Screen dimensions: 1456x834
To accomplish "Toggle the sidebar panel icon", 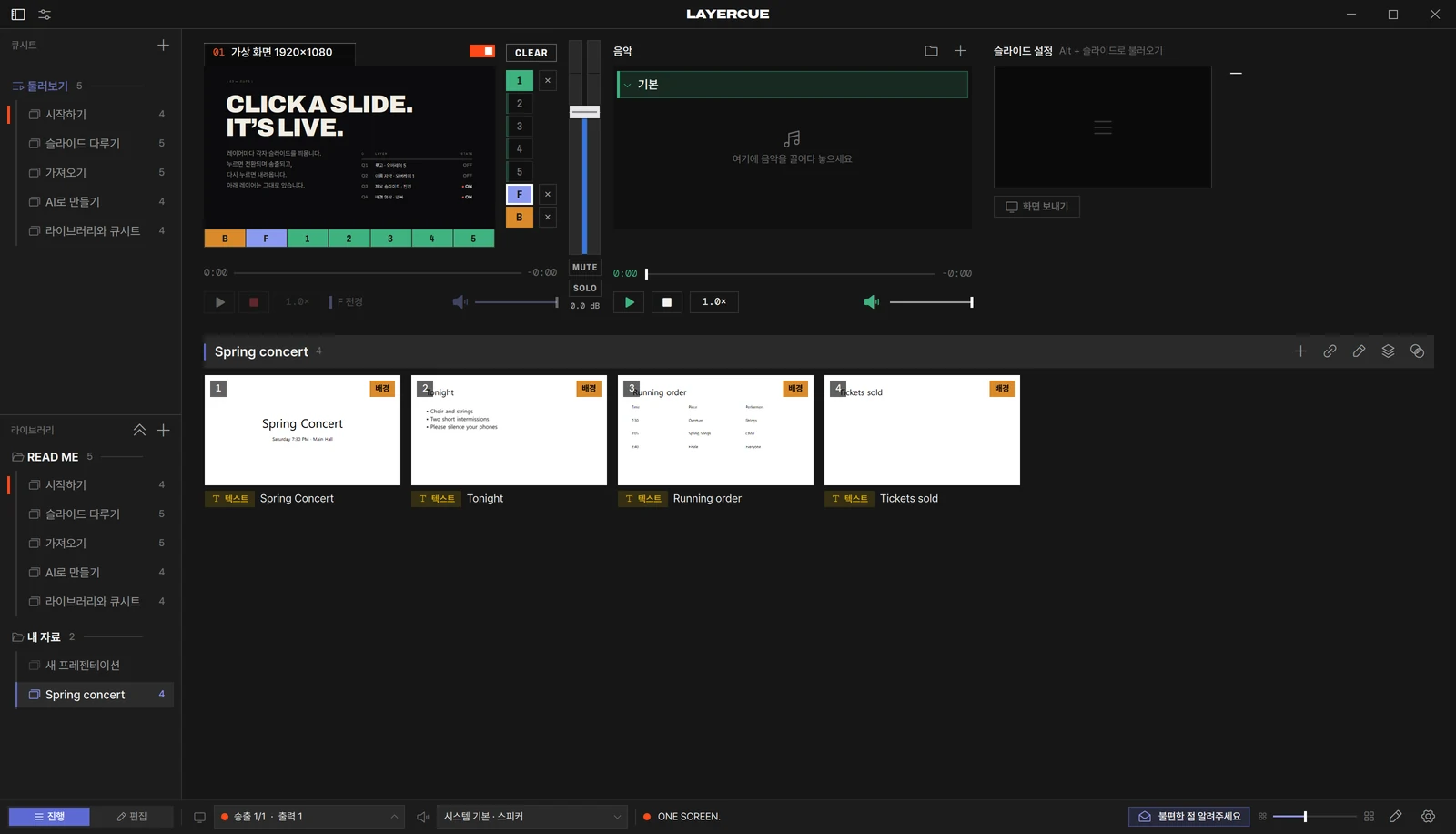I will (18, 15).
